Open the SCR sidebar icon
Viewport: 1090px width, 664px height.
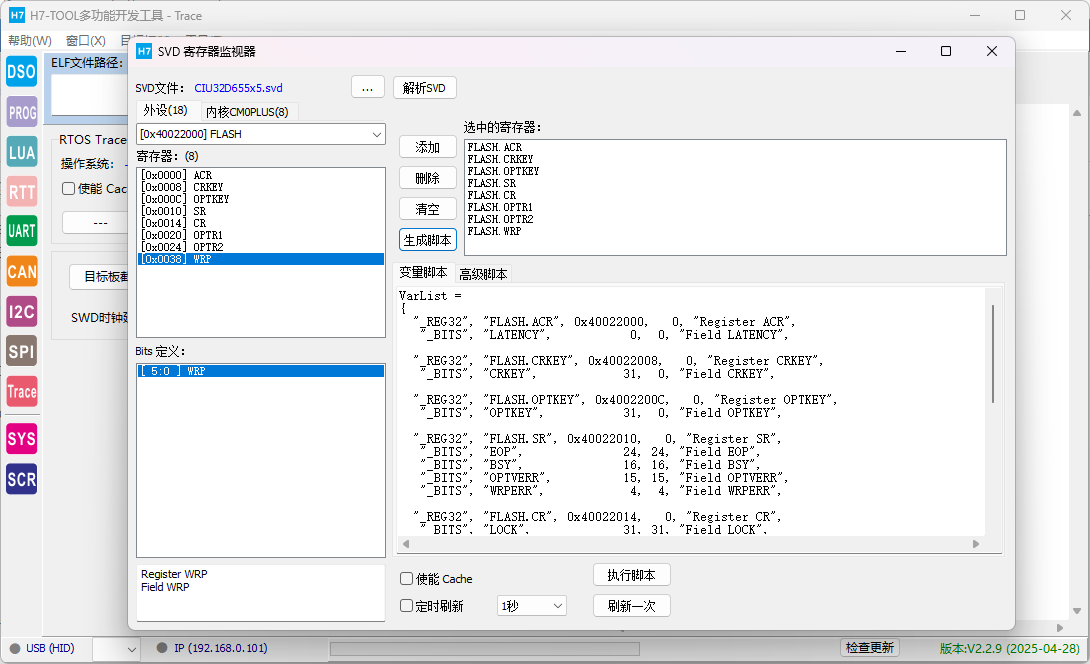[x=22, y=479]
